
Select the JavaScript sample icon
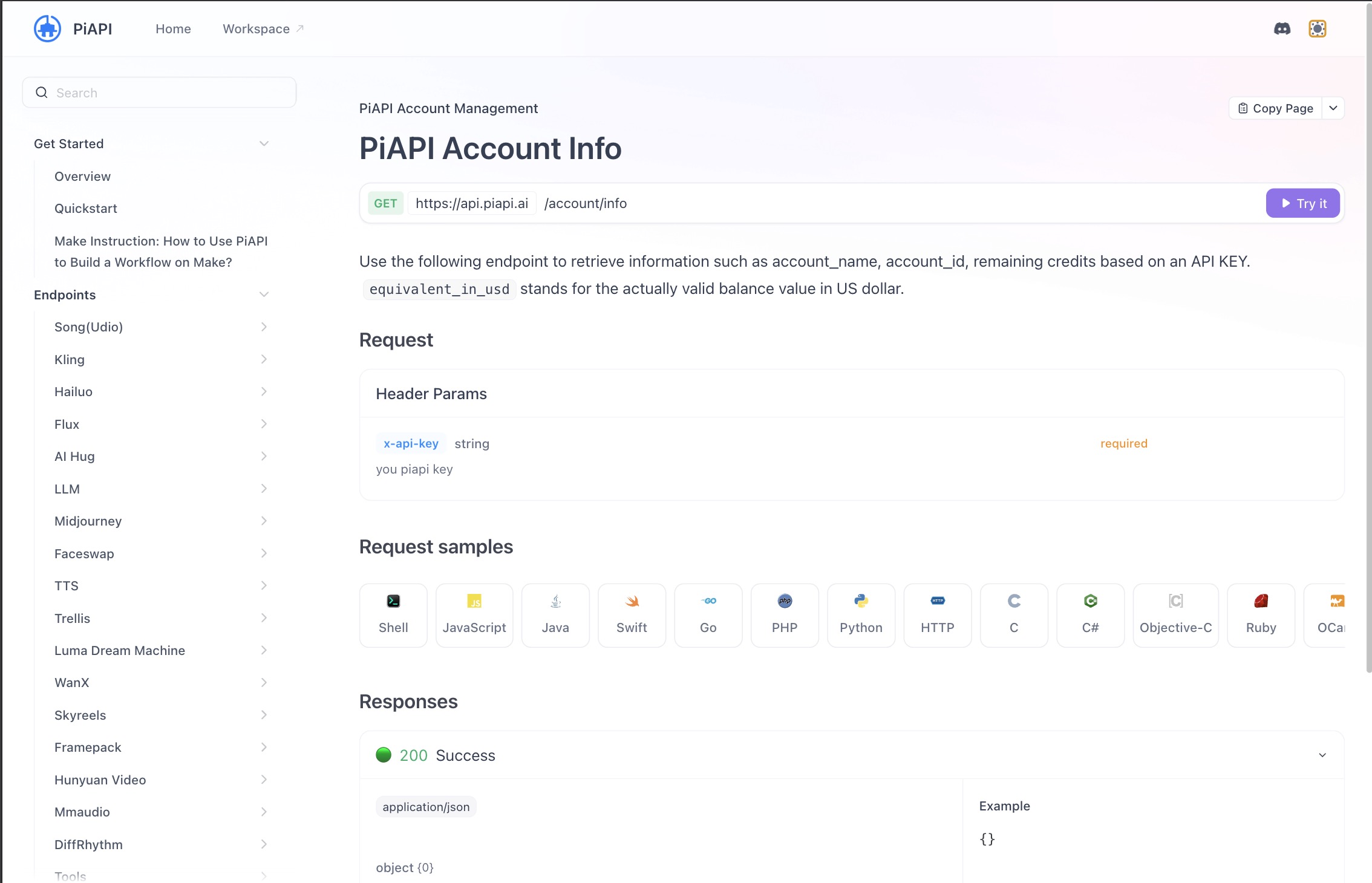[474, 601]
